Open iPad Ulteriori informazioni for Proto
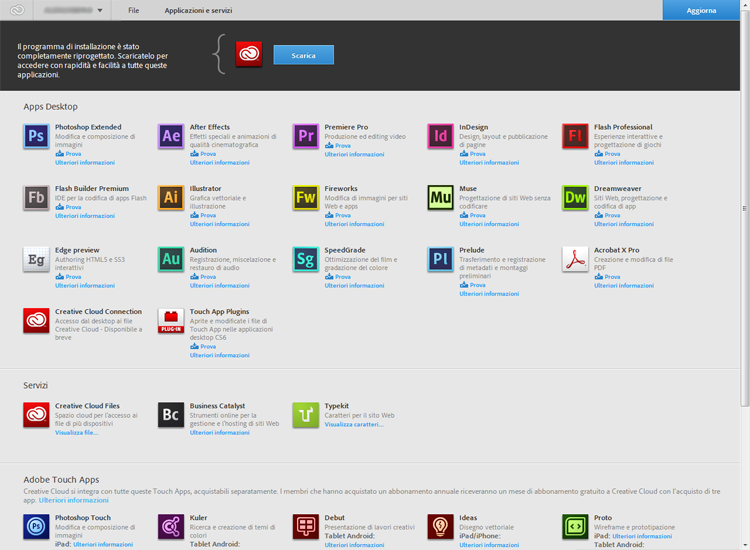The image size is (750, 550). coord(642,536)
